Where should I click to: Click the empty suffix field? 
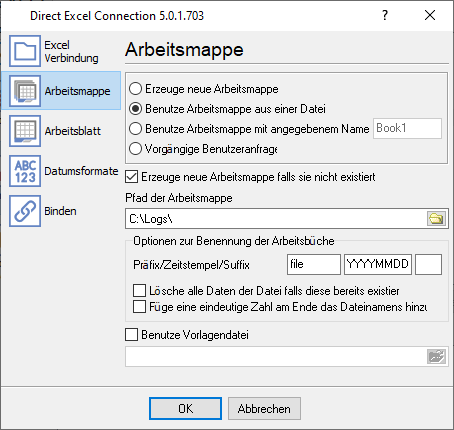tap(428, 264)
